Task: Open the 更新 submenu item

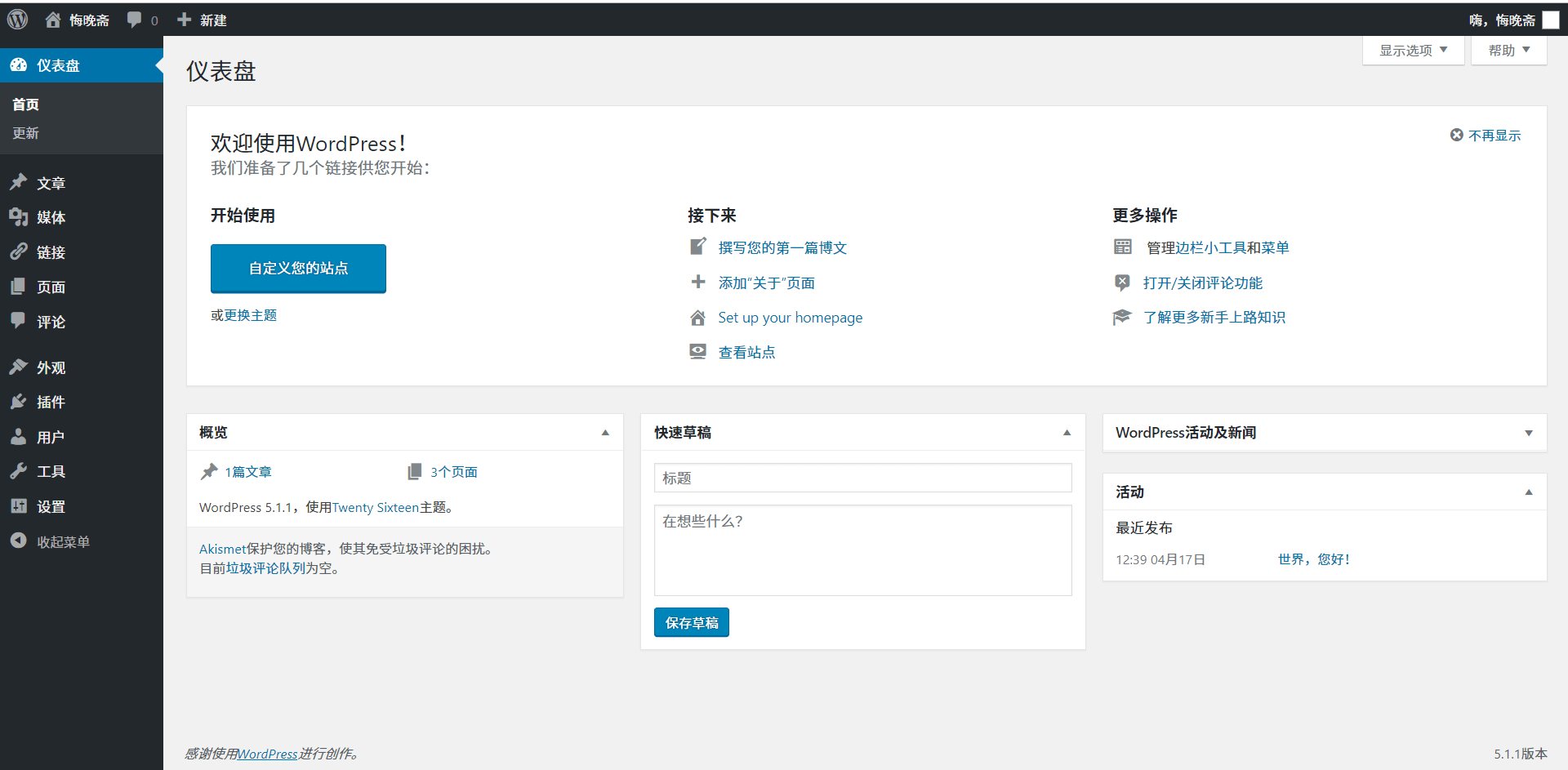Action: point(26,133)
